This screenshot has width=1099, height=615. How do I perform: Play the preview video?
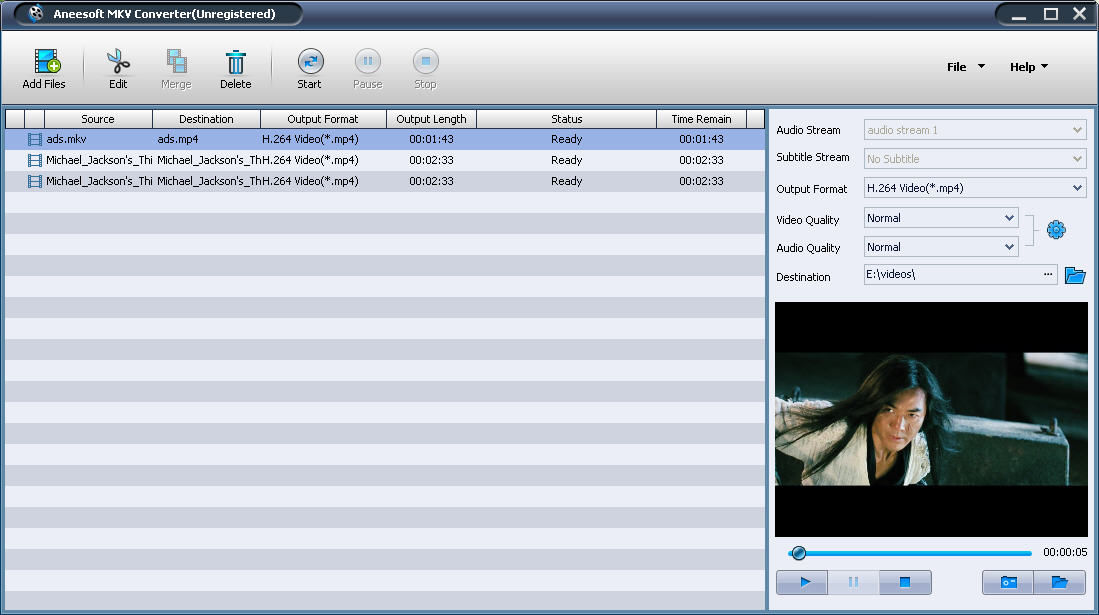pos(803,582)
